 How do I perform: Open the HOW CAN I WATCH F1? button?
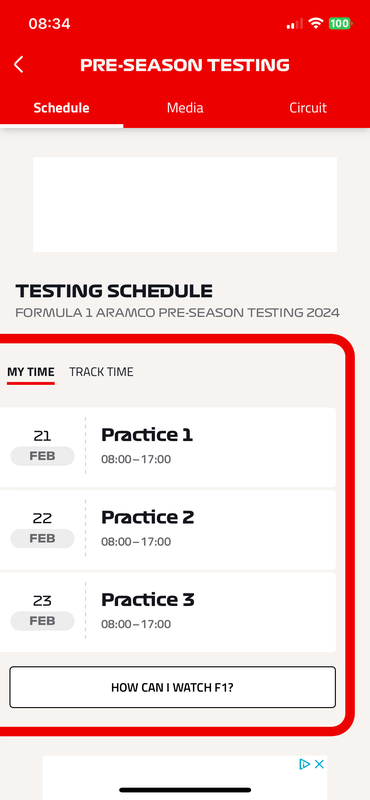172,687
